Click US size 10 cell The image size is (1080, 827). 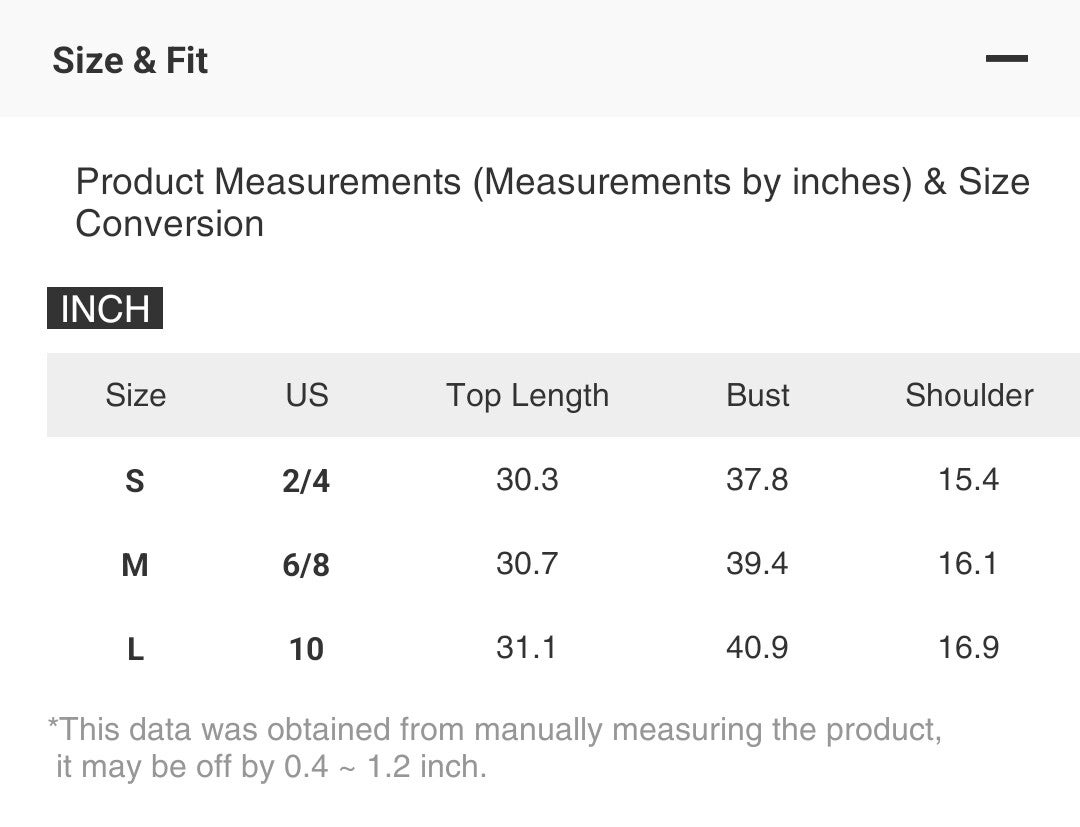click(x=306, y=649)
